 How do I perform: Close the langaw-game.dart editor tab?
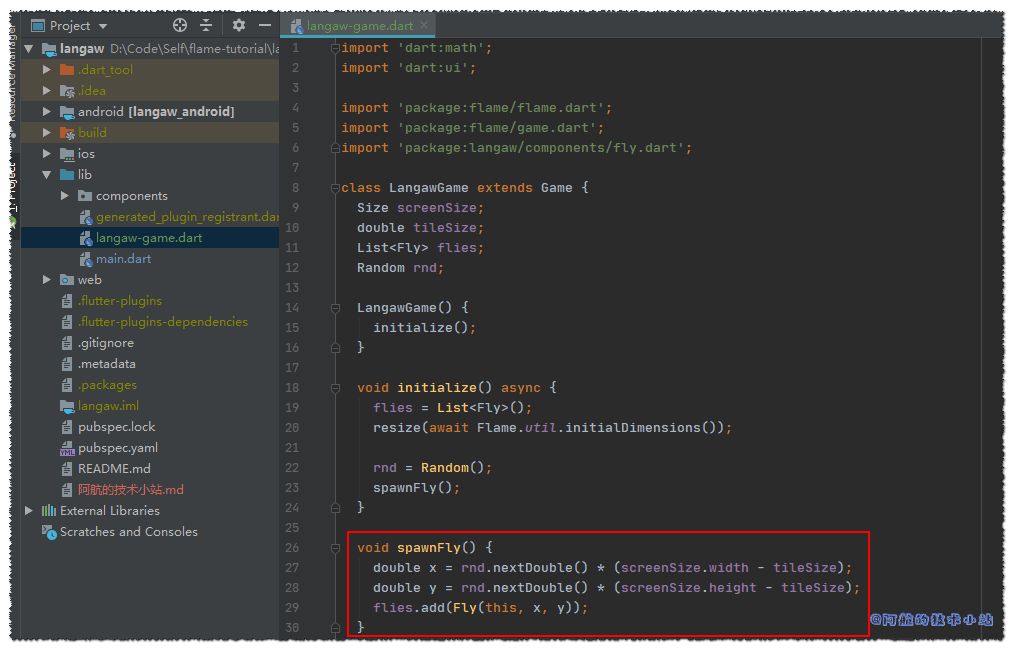424,26
